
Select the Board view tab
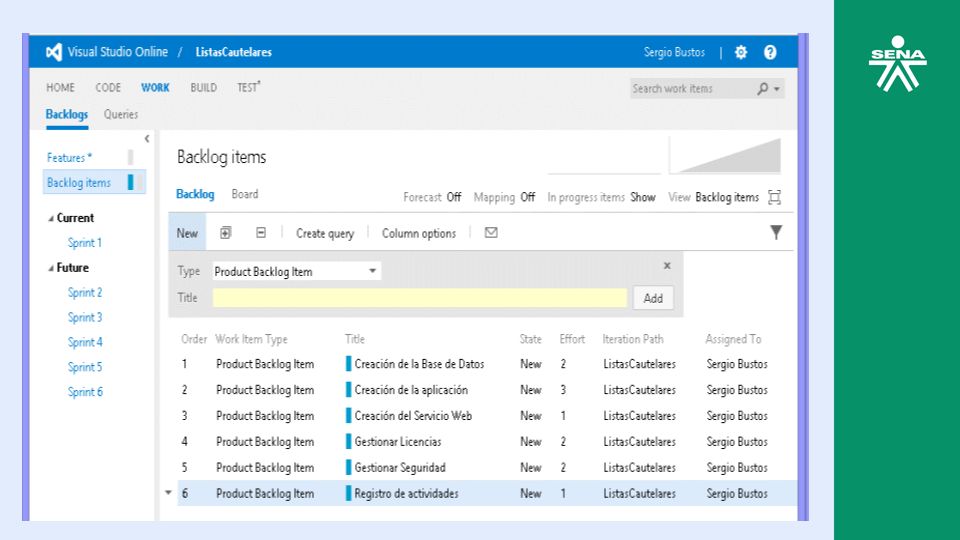pos(245,194)
